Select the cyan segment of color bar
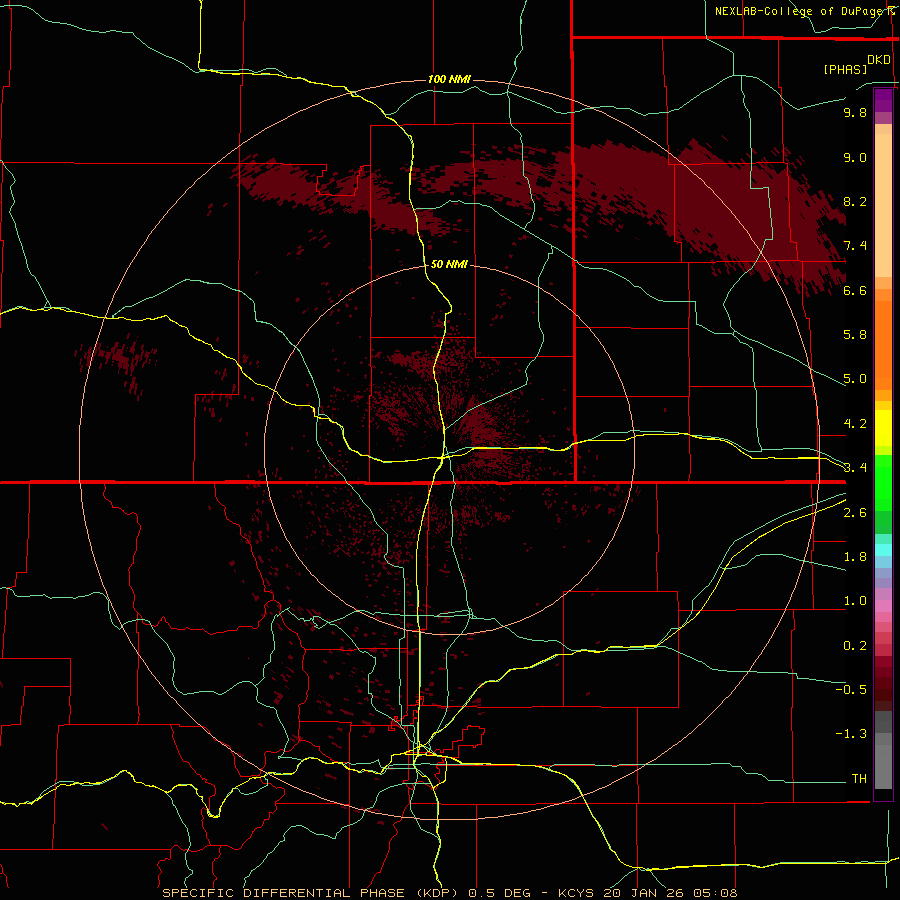 883,550
